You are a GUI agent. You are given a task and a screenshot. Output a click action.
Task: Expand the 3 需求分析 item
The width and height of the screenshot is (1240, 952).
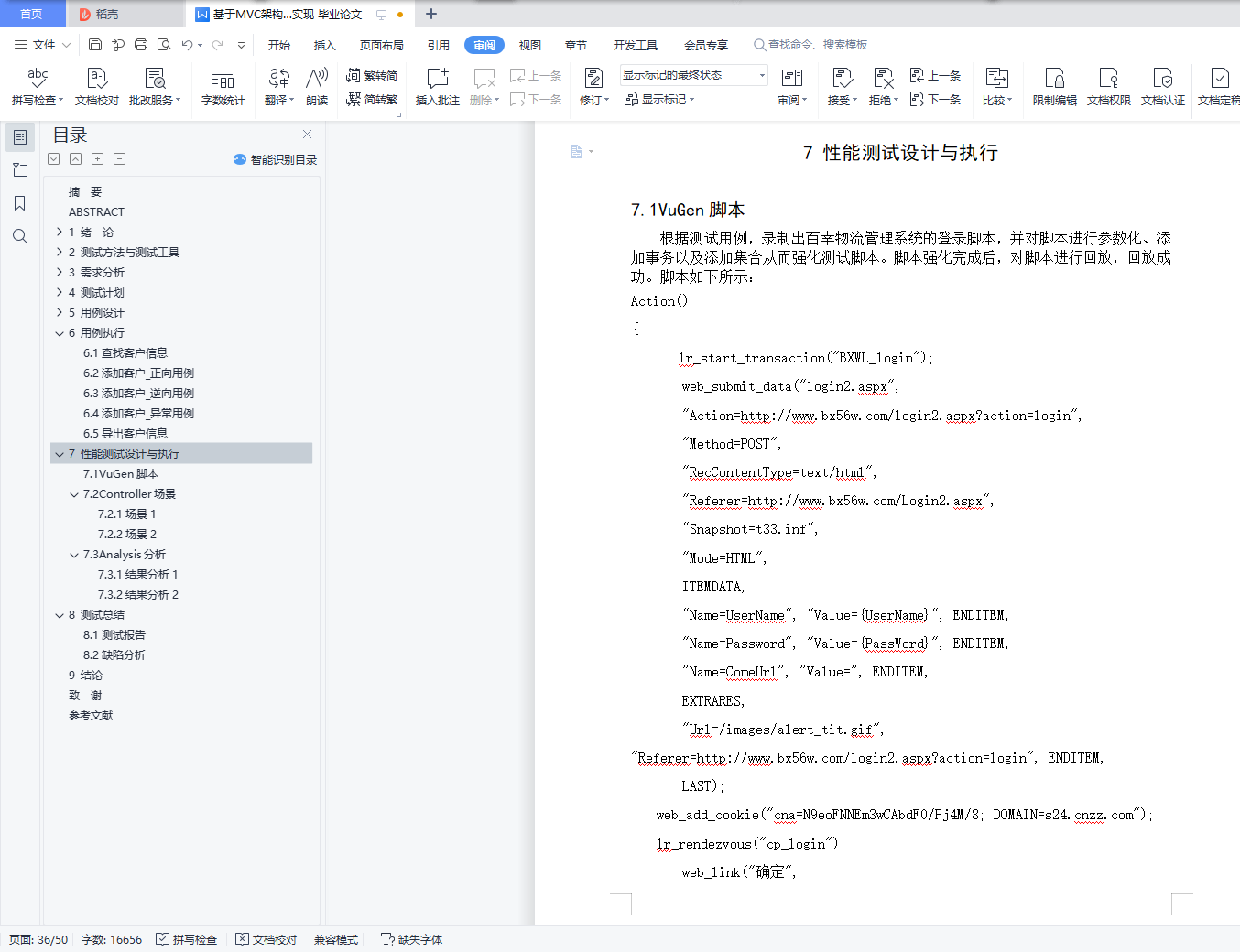60,272
